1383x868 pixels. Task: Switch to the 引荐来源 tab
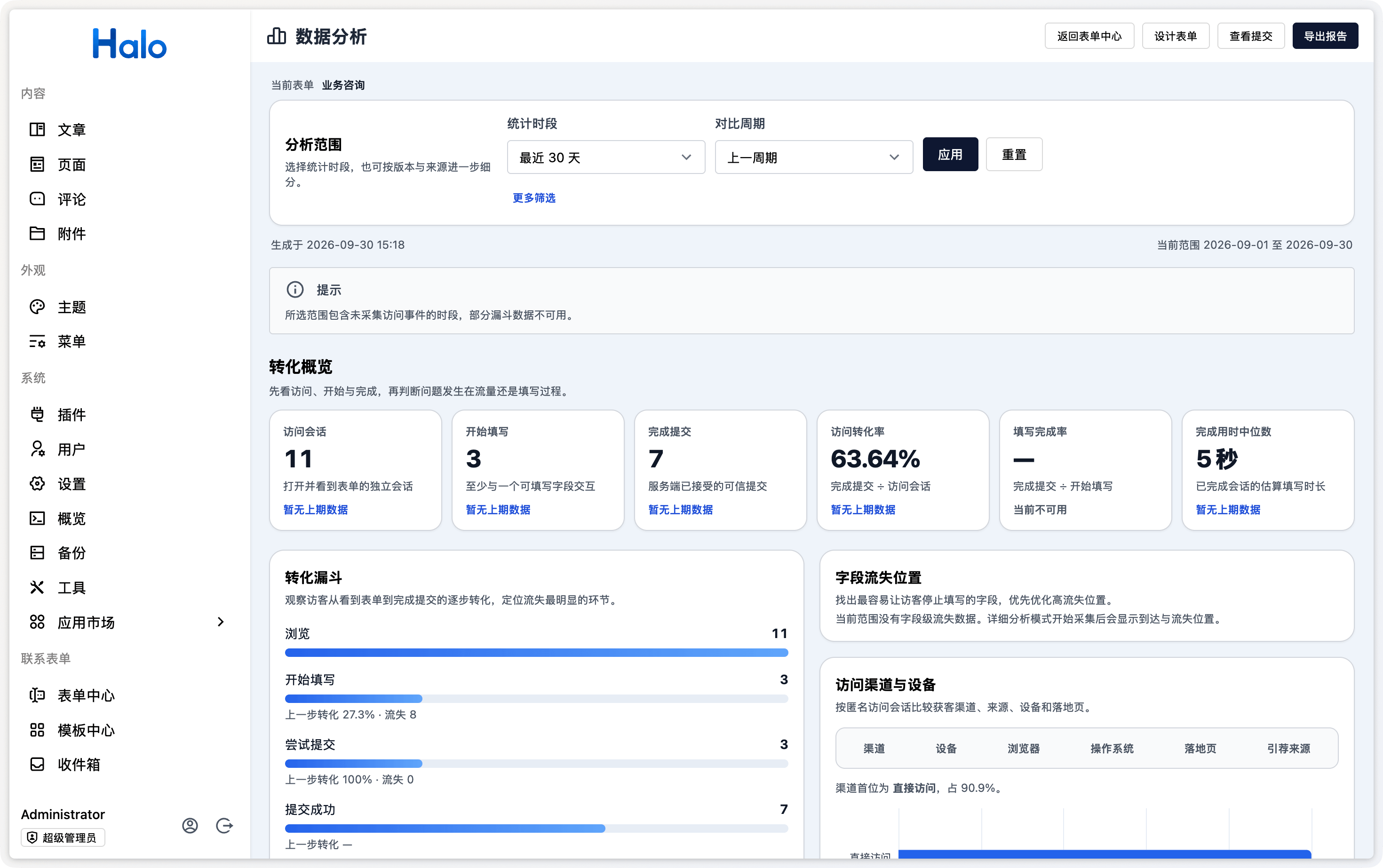pos(1289,749)
